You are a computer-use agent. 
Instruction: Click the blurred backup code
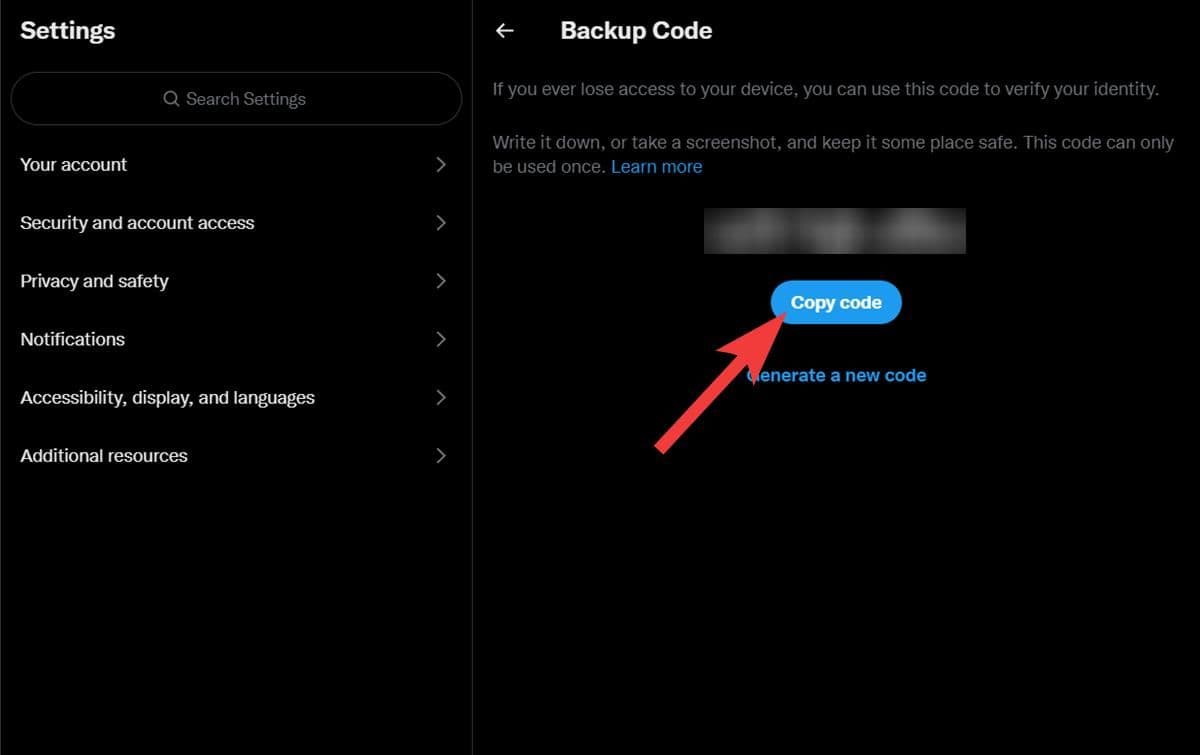coord(835,231)
